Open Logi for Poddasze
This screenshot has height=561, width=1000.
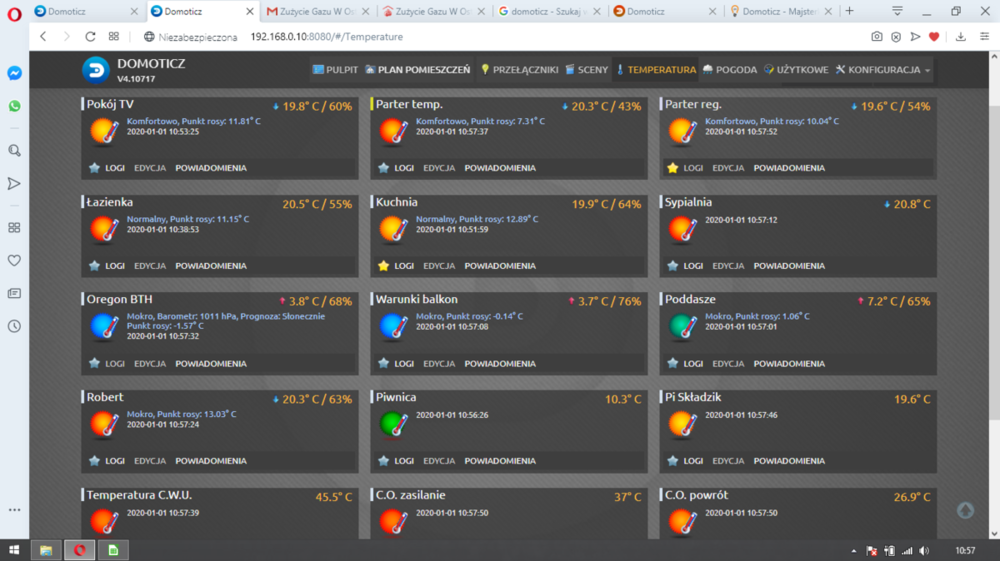click(x=693, y=363)
